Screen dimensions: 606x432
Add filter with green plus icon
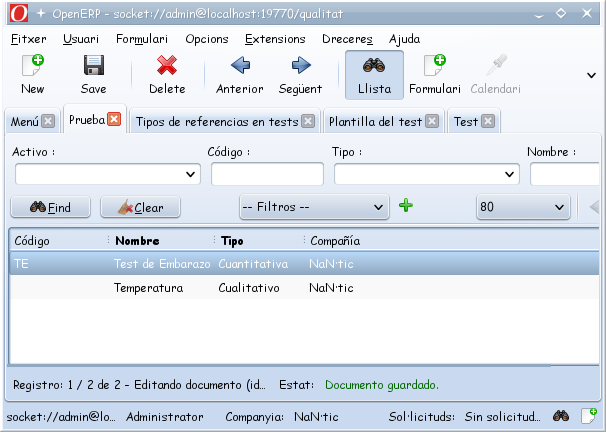406,206
